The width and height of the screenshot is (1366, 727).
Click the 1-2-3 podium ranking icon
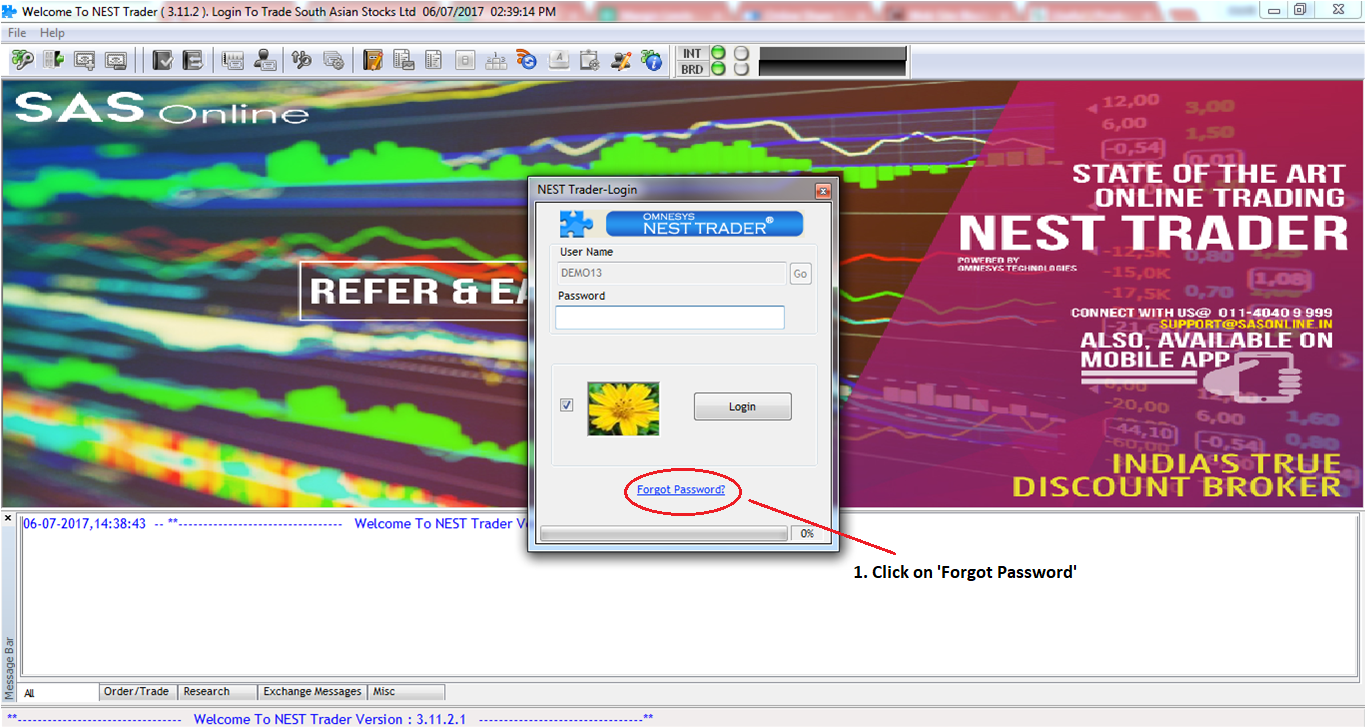(495, 60)
